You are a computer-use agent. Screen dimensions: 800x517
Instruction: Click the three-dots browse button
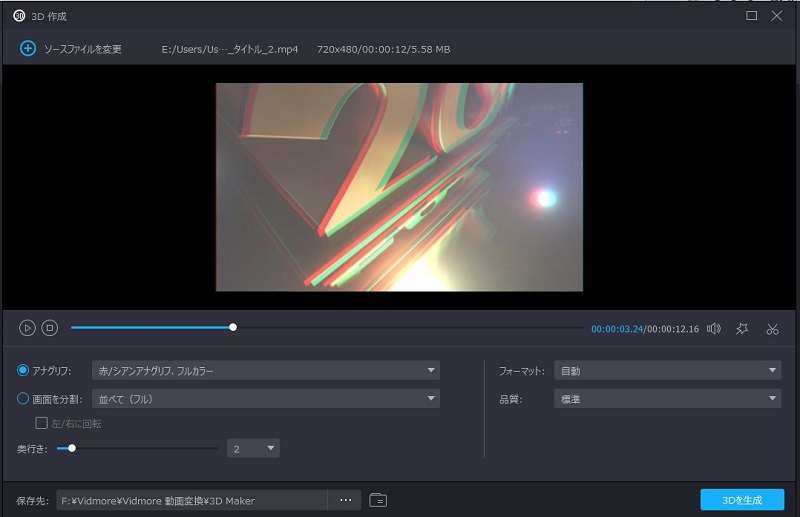[345, 500]
